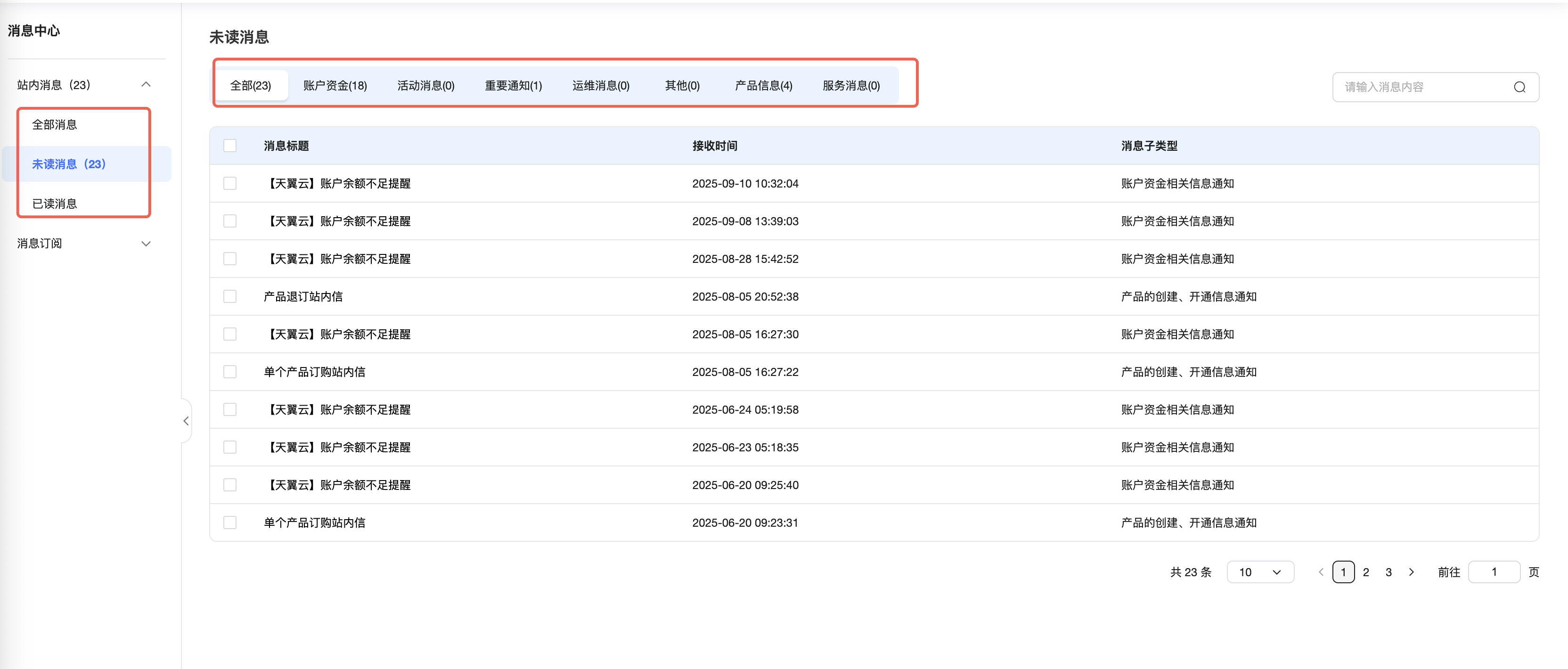The image size is (1568, 669).
Task: Click the search magnifier icon
Action: tap(1519, 87)
